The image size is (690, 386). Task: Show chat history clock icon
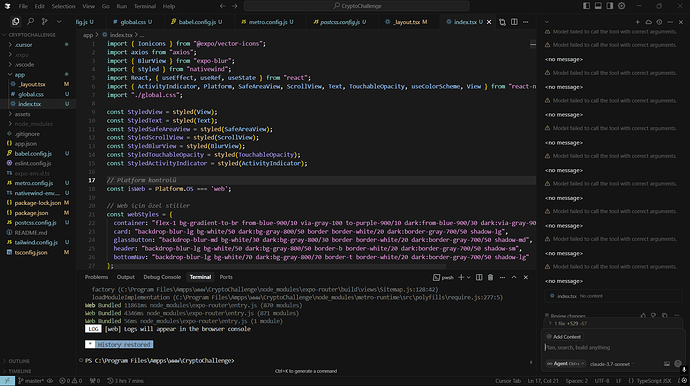click(659, 22)
